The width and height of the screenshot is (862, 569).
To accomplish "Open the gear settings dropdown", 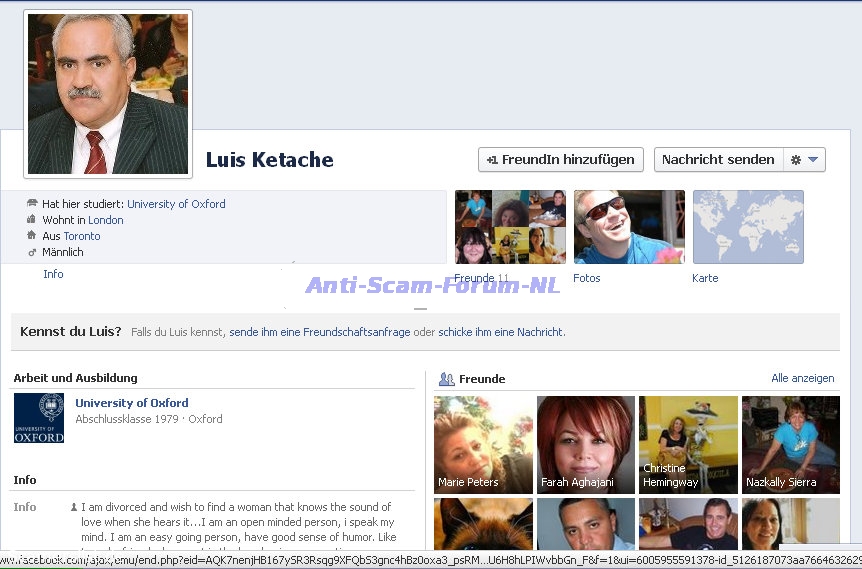I will pyautogui.click(x=804, y=160).
